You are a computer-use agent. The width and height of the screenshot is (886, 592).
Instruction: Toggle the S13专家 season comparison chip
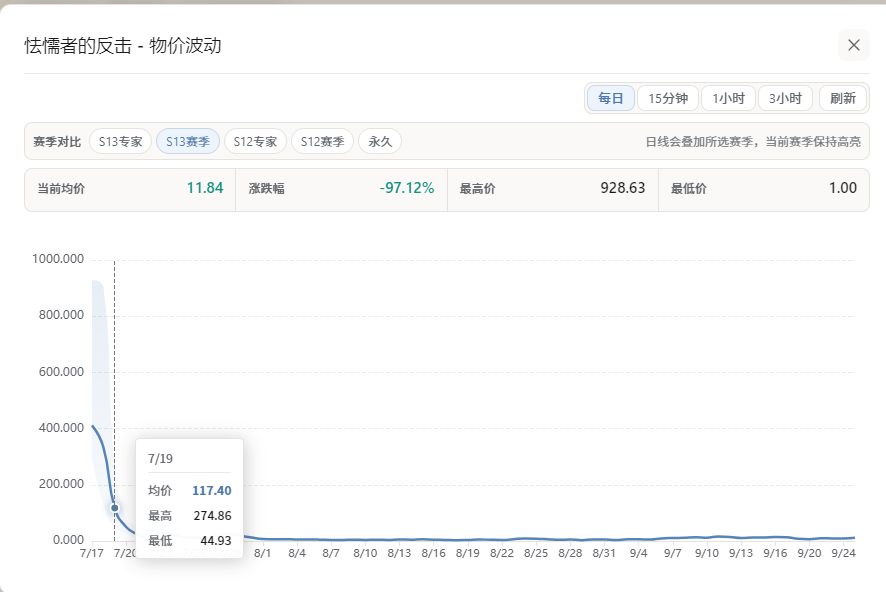click(120, 141)
